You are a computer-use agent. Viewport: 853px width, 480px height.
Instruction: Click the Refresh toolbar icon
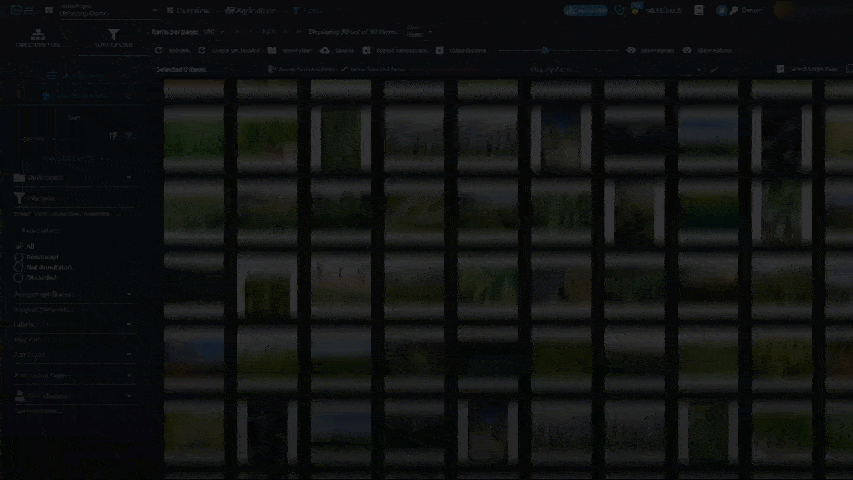click(158, 50)
